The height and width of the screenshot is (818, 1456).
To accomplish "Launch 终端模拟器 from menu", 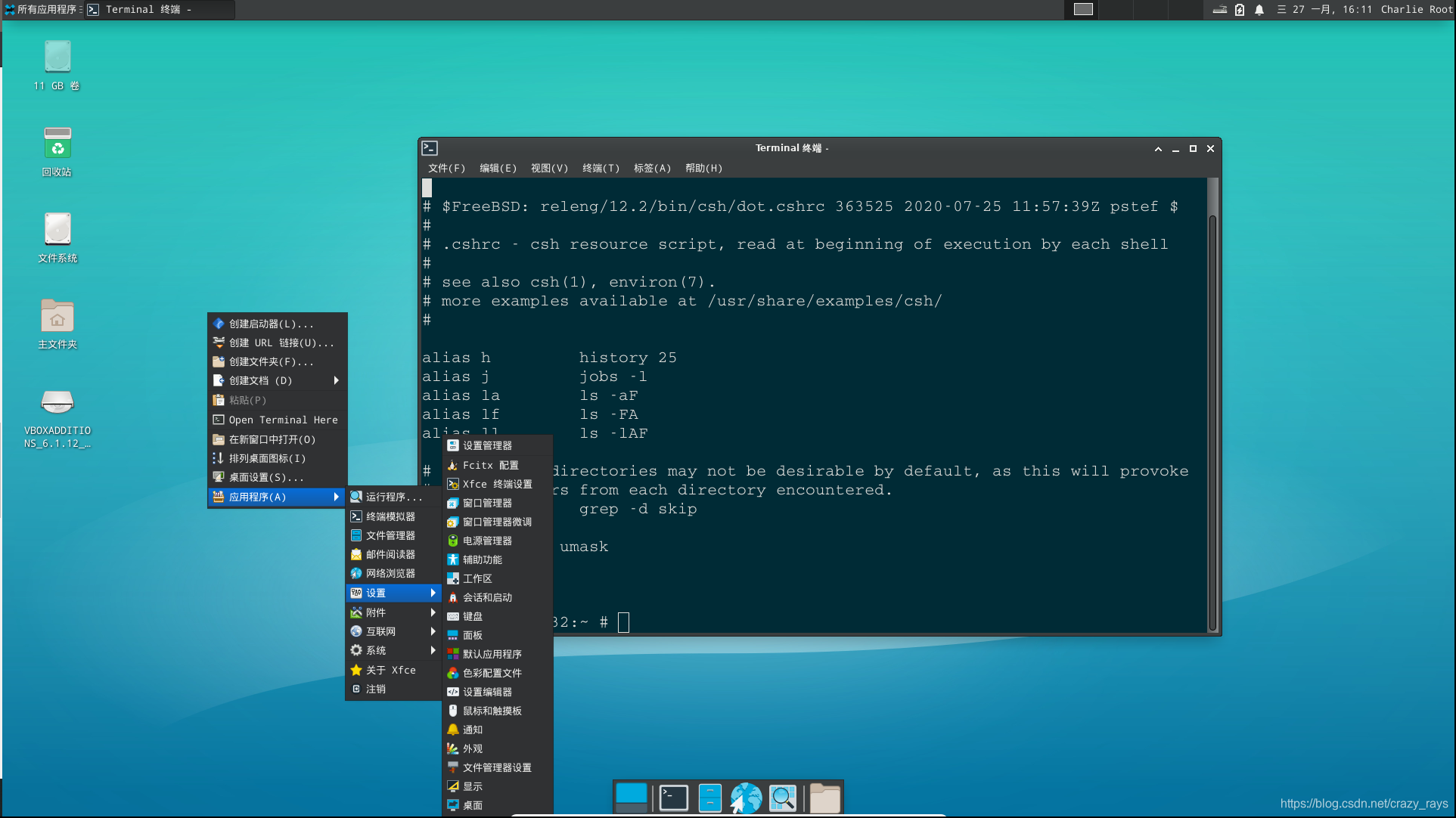I will [x=394, y=516].
